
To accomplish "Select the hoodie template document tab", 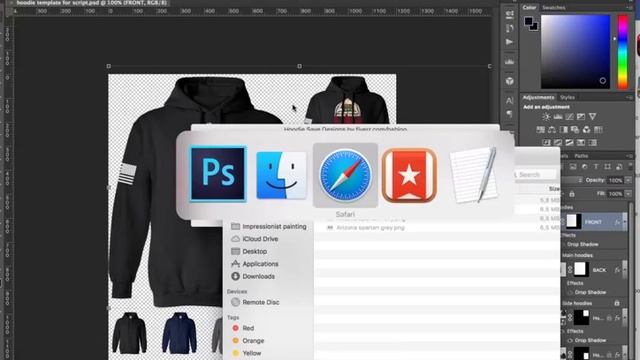I will click(91, 3).
